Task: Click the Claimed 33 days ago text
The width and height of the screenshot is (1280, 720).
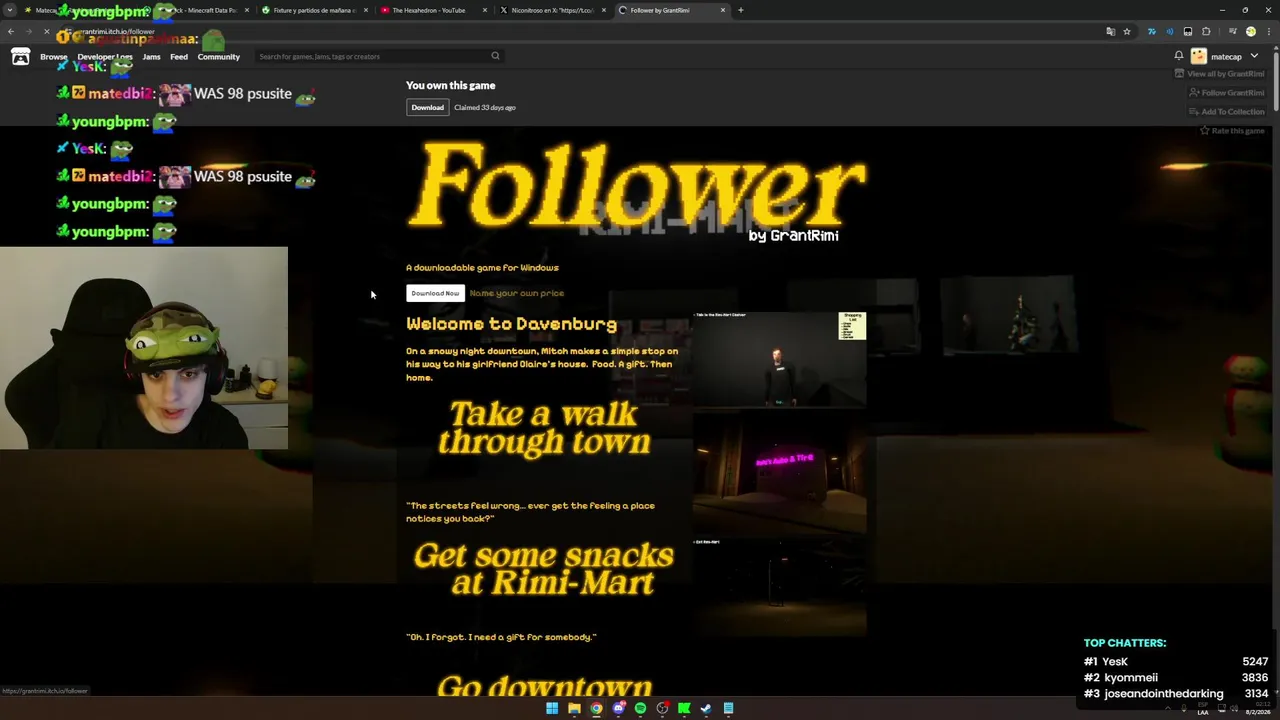Action: (484, 107)
